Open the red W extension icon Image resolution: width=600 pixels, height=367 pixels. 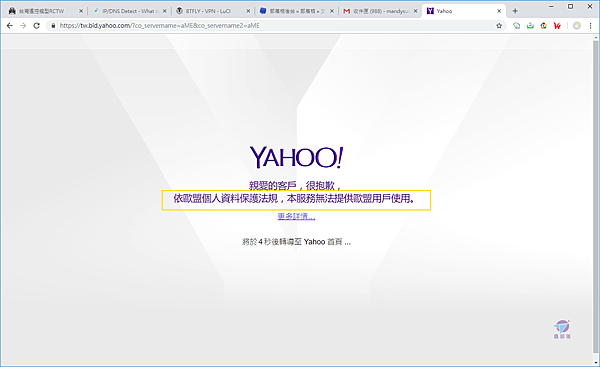click(557, 26)
